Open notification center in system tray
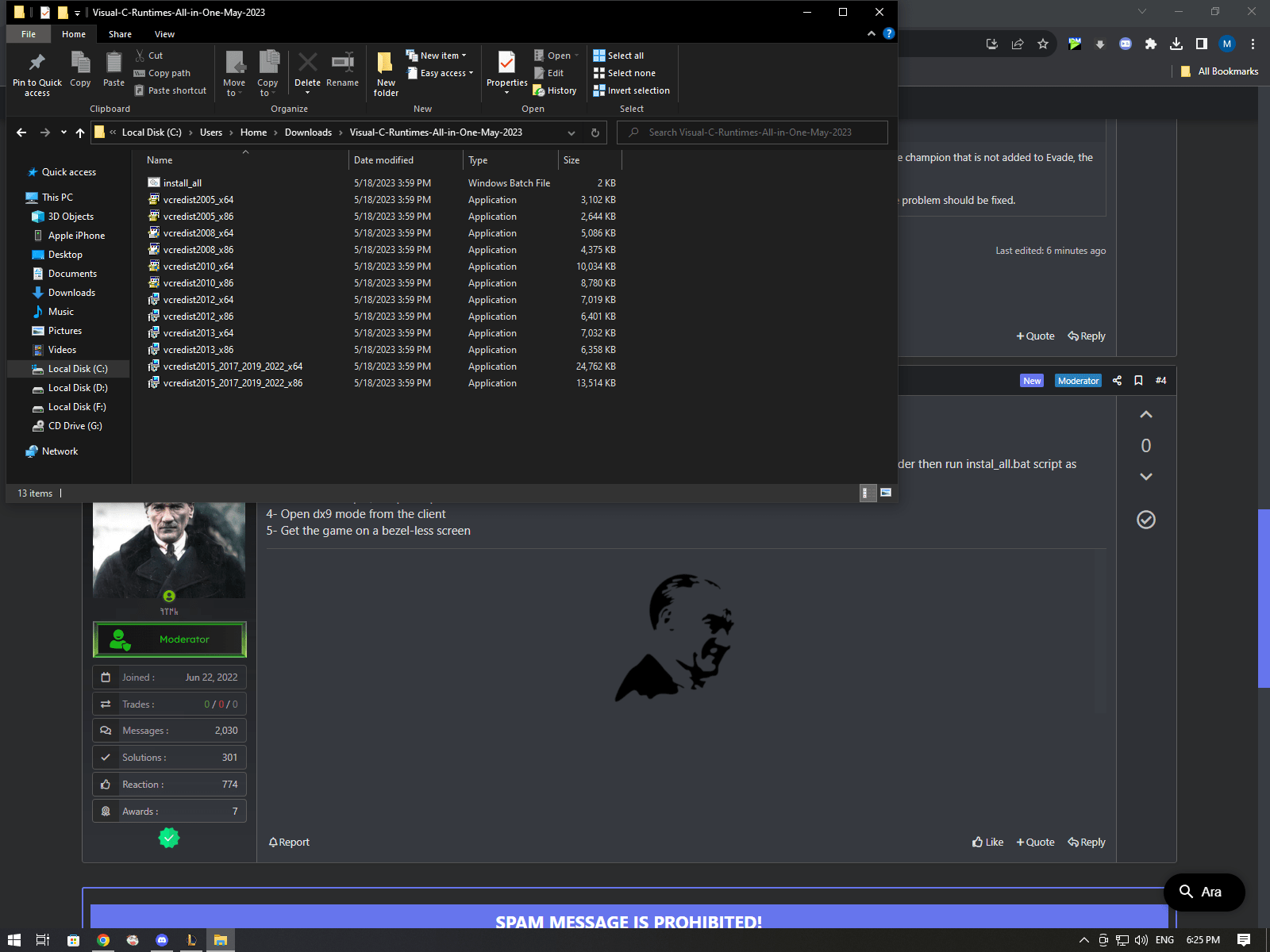 pos(1244,940)
